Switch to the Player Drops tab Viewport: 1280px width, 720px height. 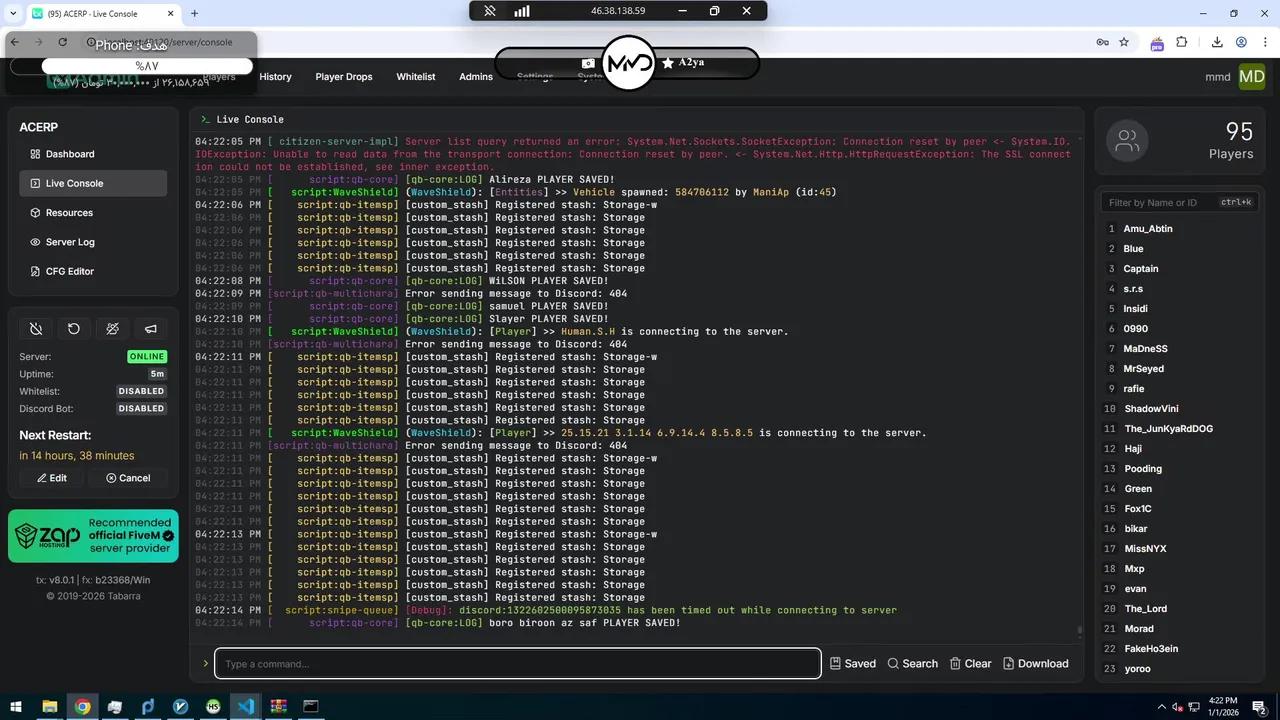343,77
